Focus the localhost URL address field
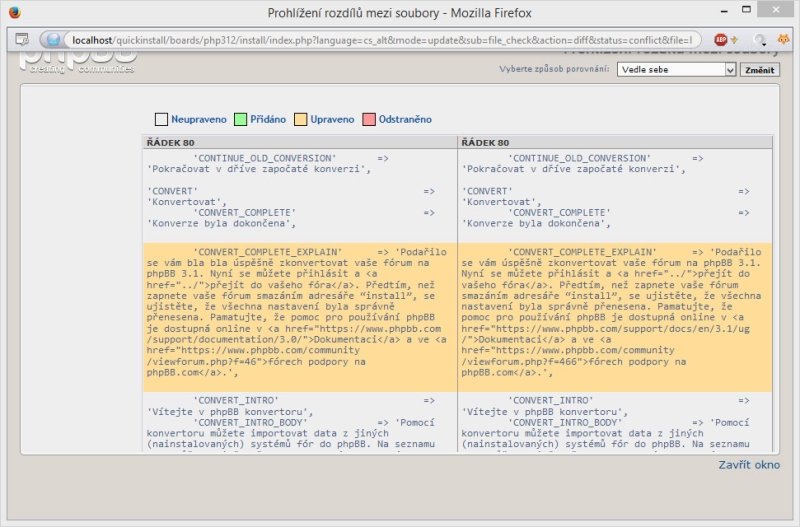 pos(382,40)
